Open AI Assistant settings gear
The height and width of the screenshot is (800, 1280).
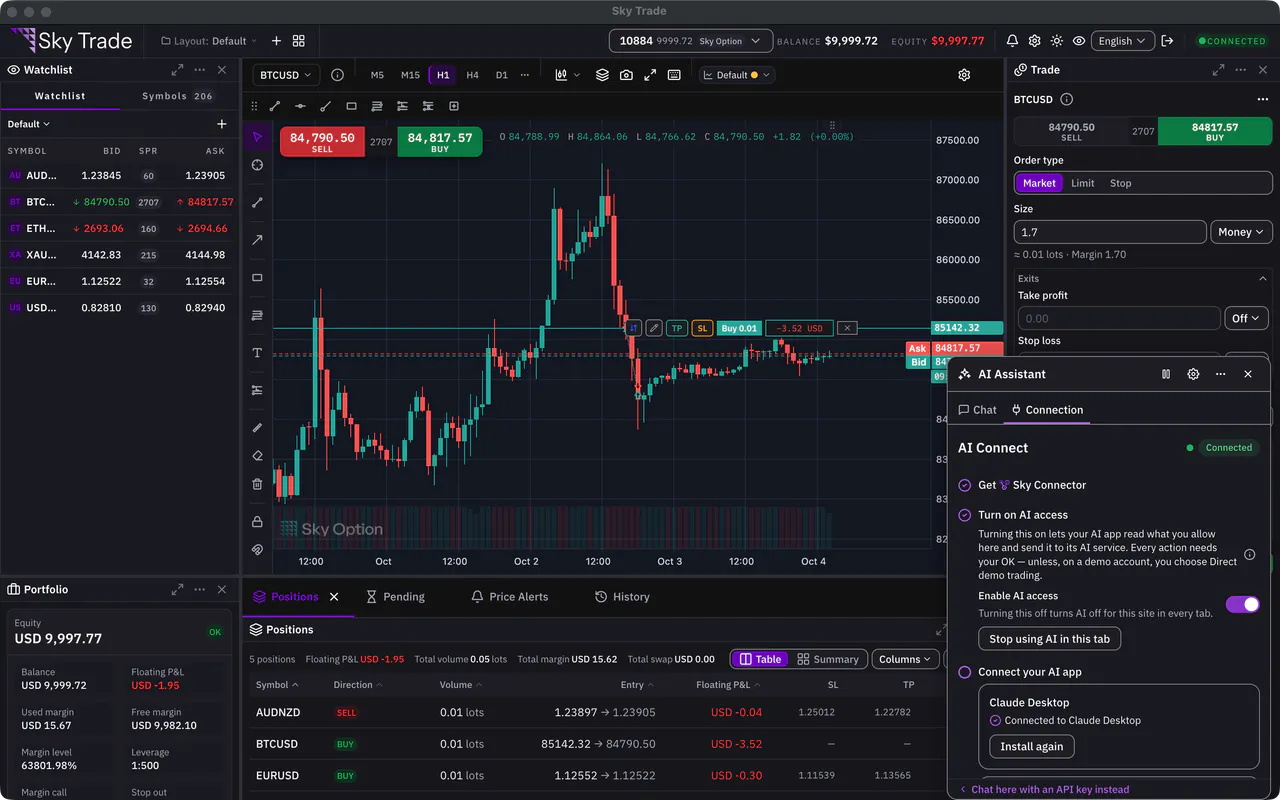[x=1193, y=374]
